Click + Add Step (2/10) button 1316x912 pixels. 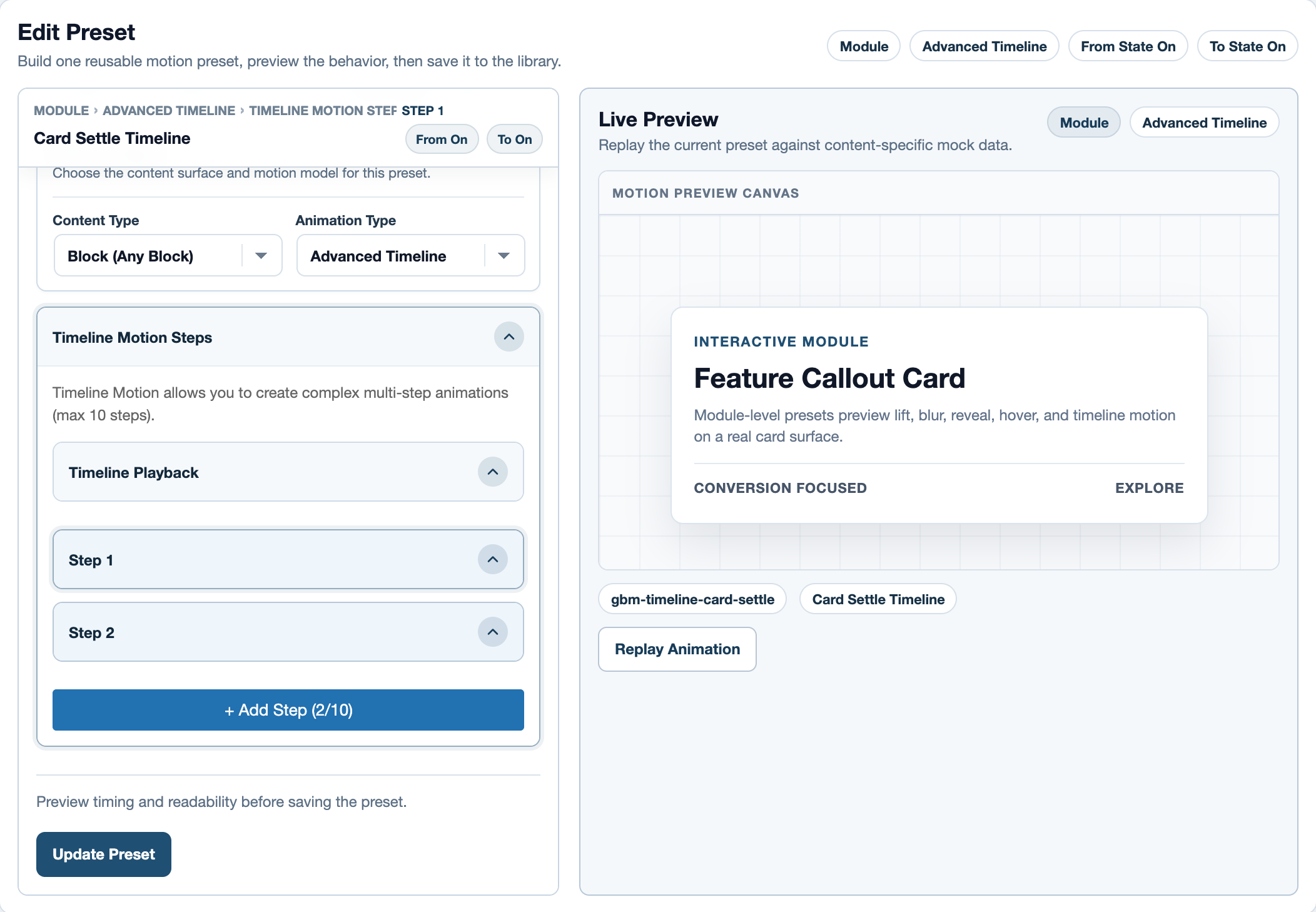(x=288, y=710)
